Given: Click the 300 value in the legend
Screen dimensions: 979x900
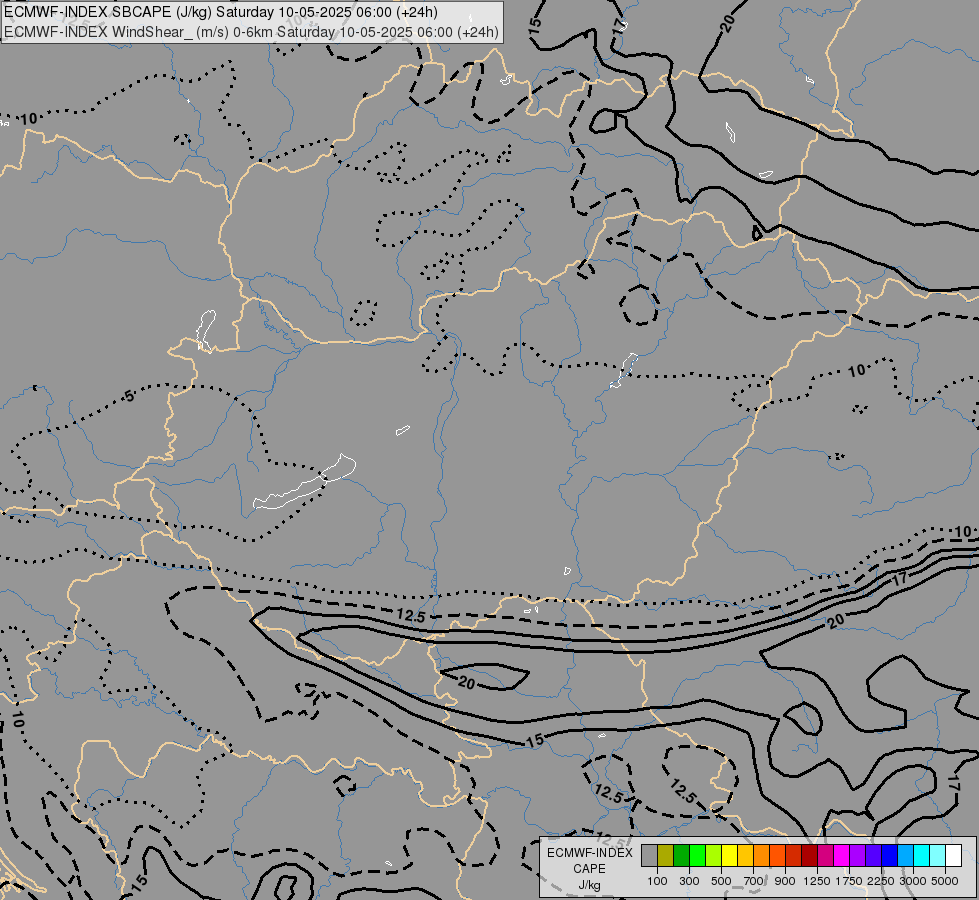Looking at the screenshot, I should pos(689,881).
